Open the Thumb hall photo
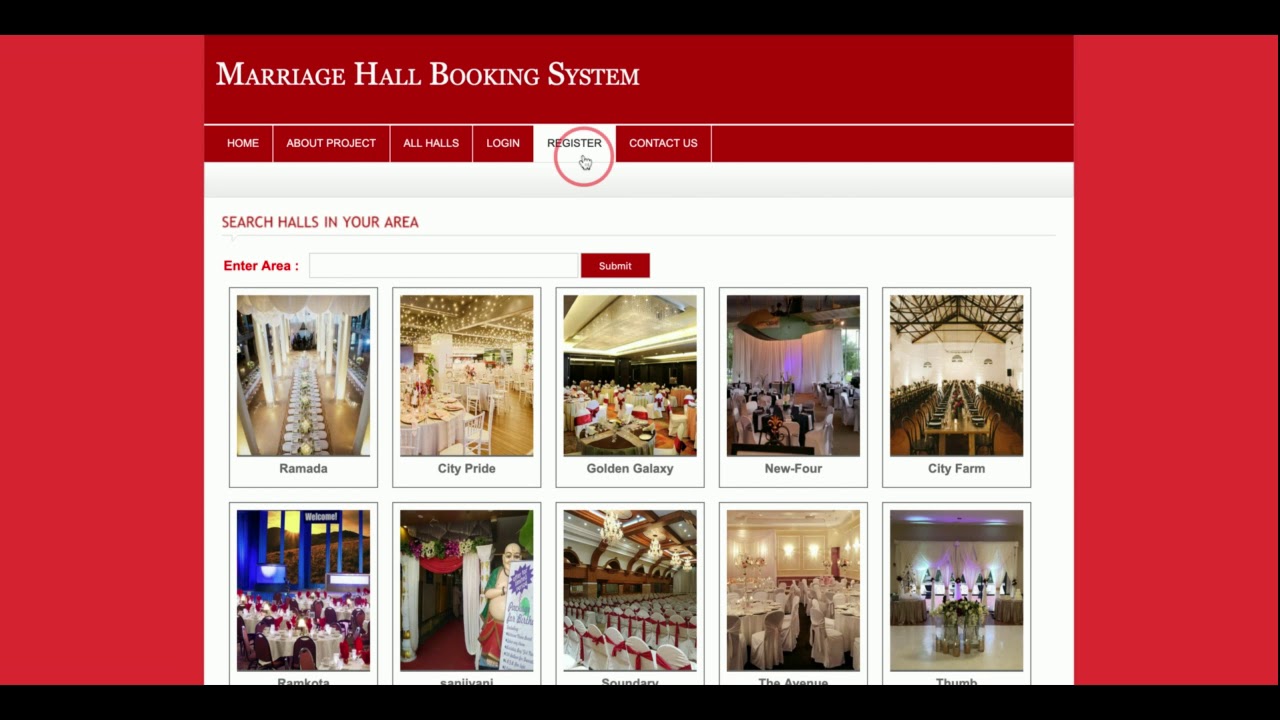 956,590
